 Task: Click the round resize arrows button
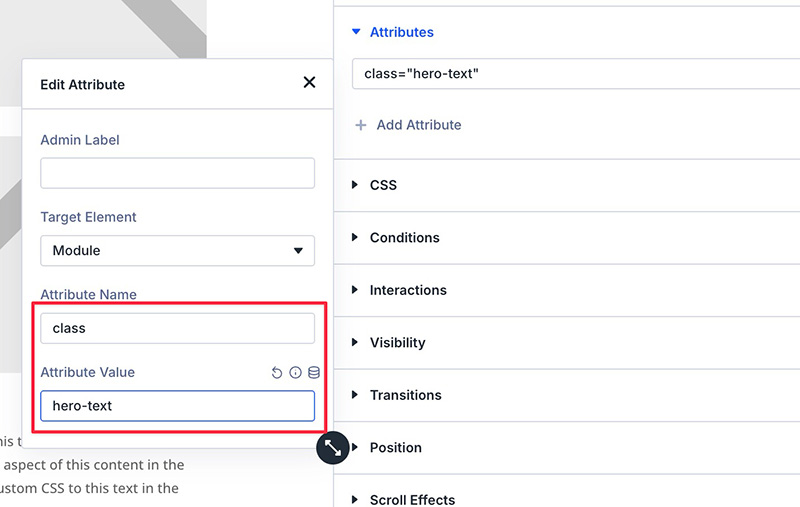[333, 447]
